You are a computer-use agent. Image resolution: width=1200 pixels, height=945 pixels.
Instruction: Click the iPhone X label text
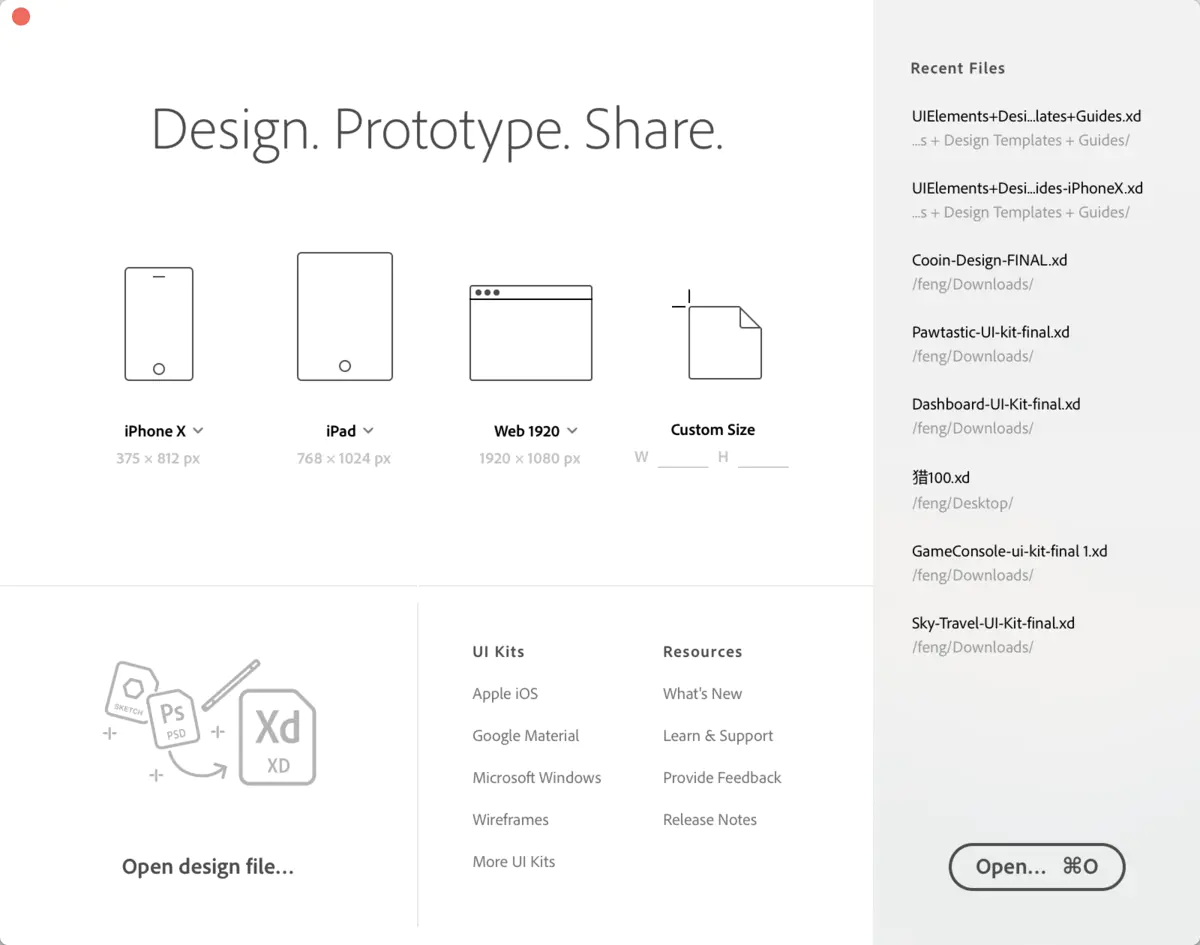155,431
